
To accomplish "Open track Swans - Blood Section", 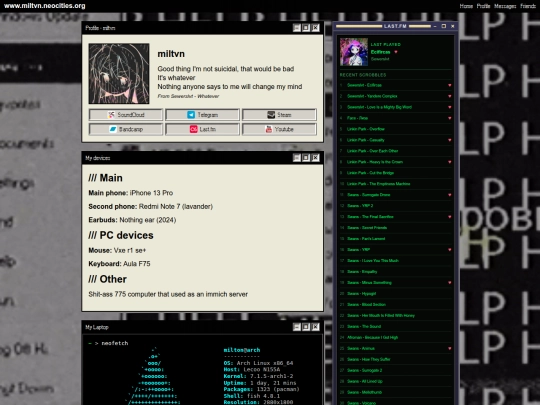I will 366,305.
